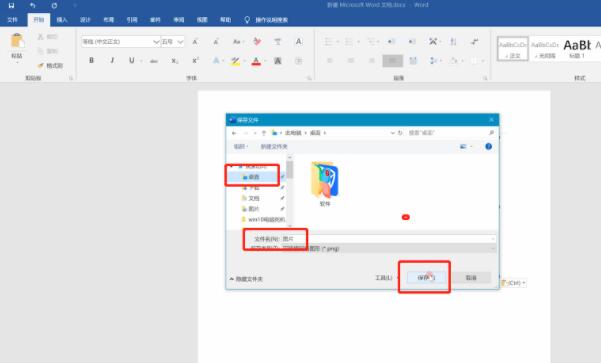Switch to the 插入 ribbon tab
This screenshot has width=601, height=363.
pos(62,20)
